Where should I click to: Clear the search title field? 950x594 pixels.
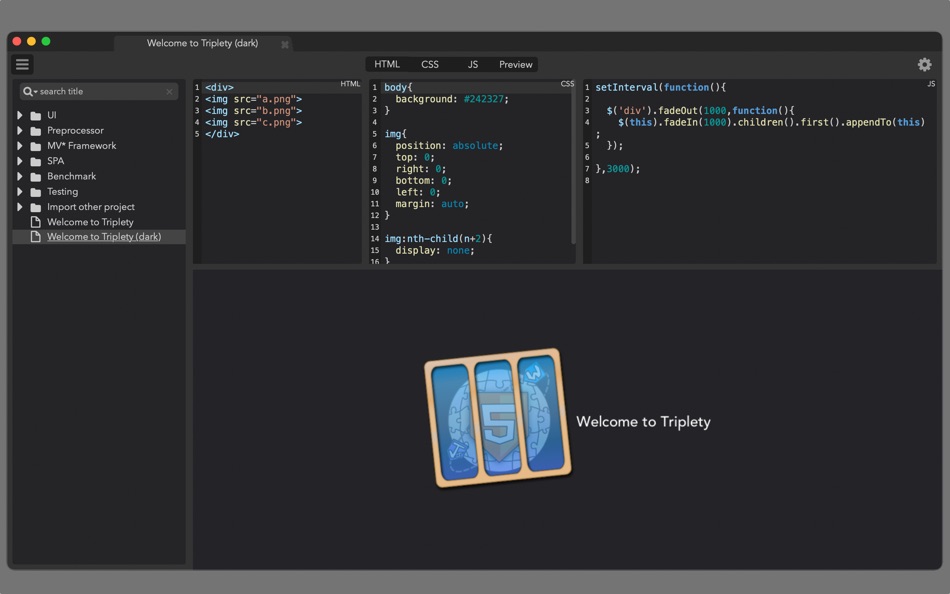(169, 92)
